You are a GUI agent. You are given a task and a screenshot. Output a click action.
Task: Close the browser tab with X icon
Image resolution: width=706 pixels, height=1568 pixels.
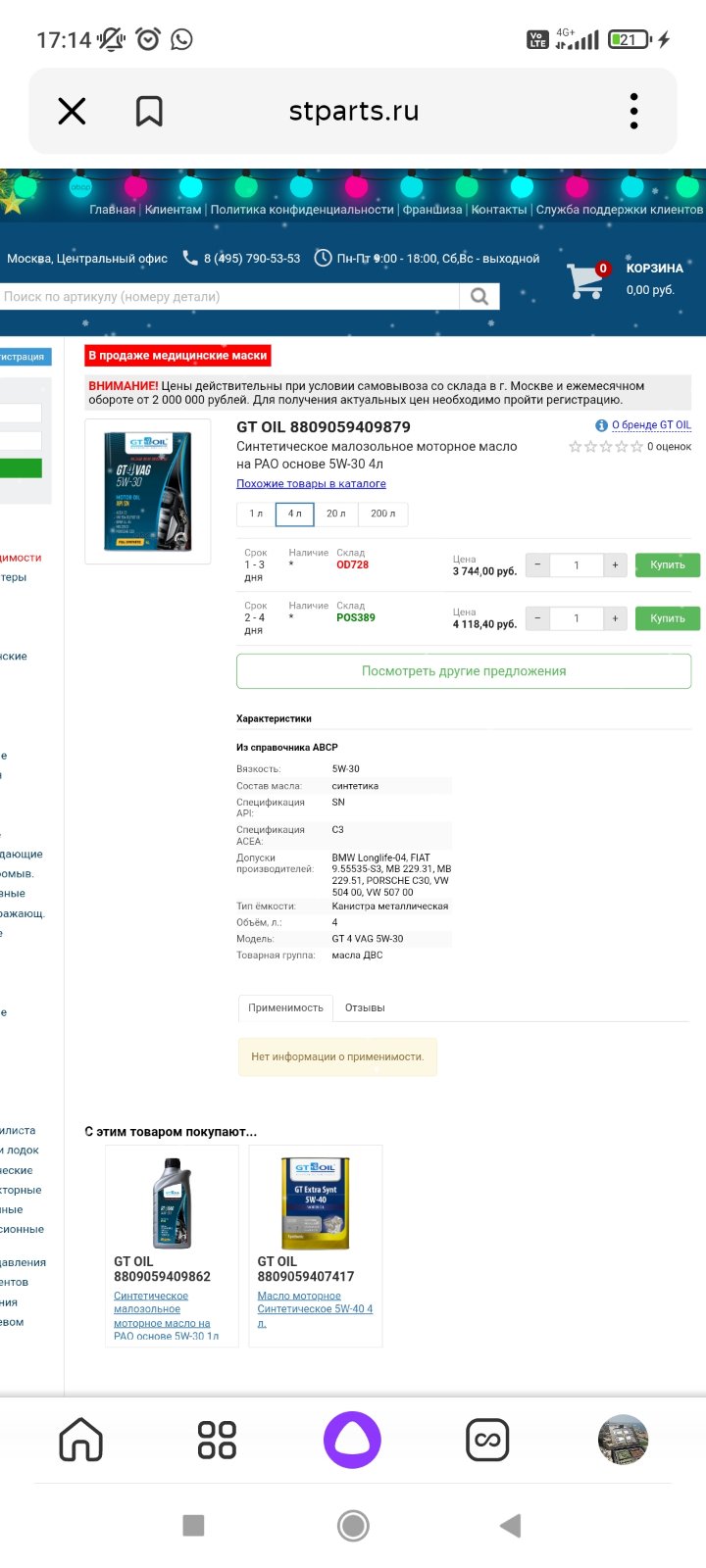point(72,111)
